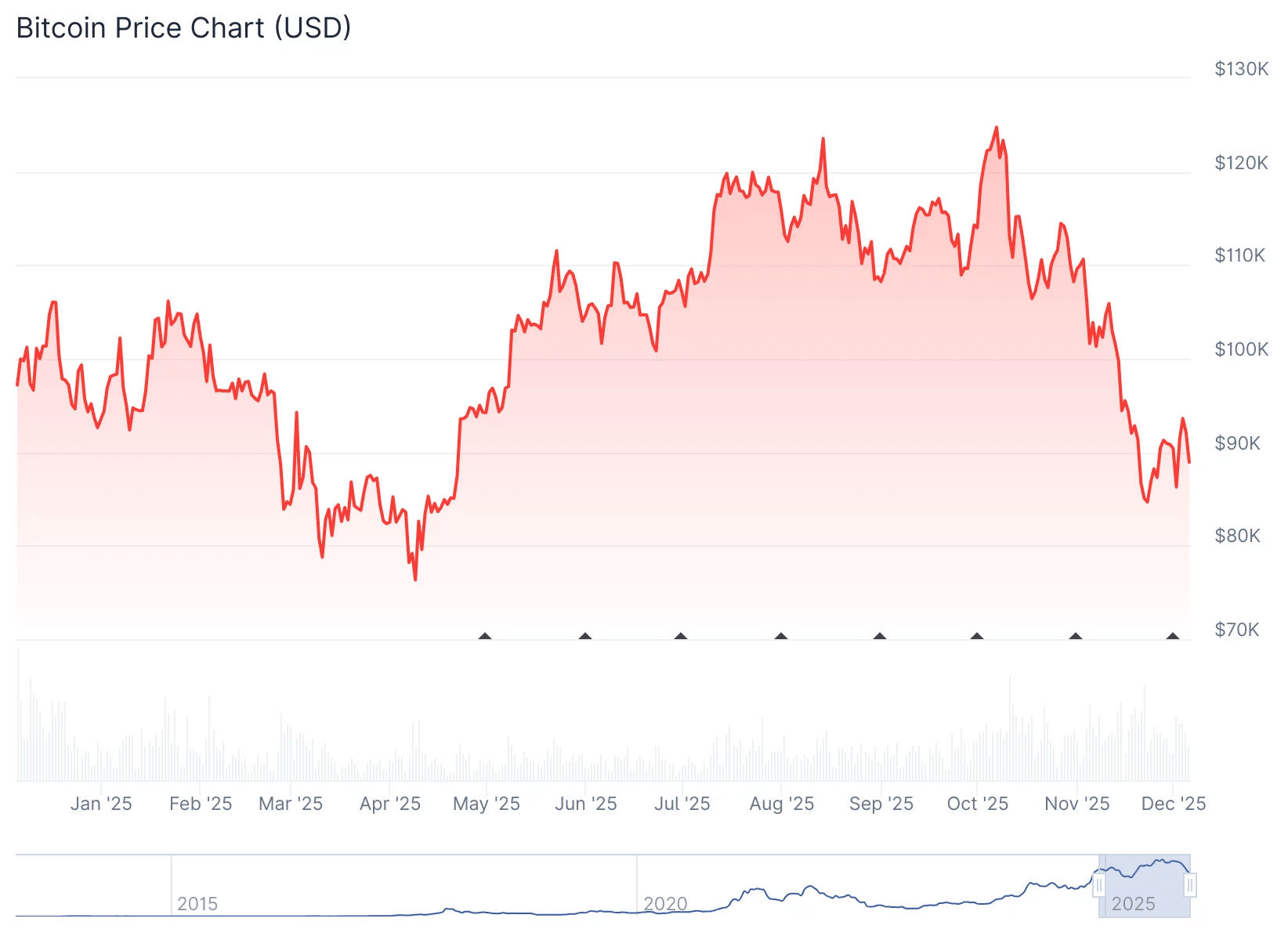Screen dimensions: 1288x940
Task: Click the October peak on the price line
Action: [997, 128]
